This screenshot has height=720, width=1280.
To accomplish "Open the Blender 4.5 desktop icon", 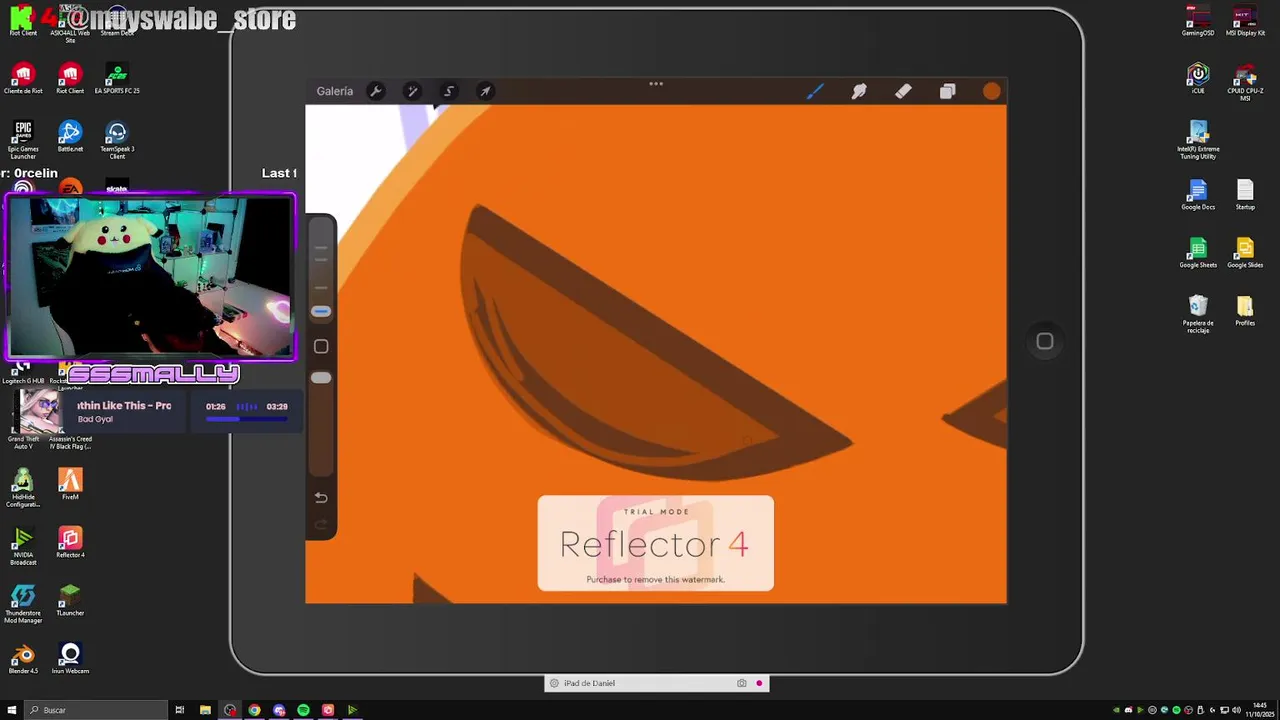I will click(x=23, y=659).
